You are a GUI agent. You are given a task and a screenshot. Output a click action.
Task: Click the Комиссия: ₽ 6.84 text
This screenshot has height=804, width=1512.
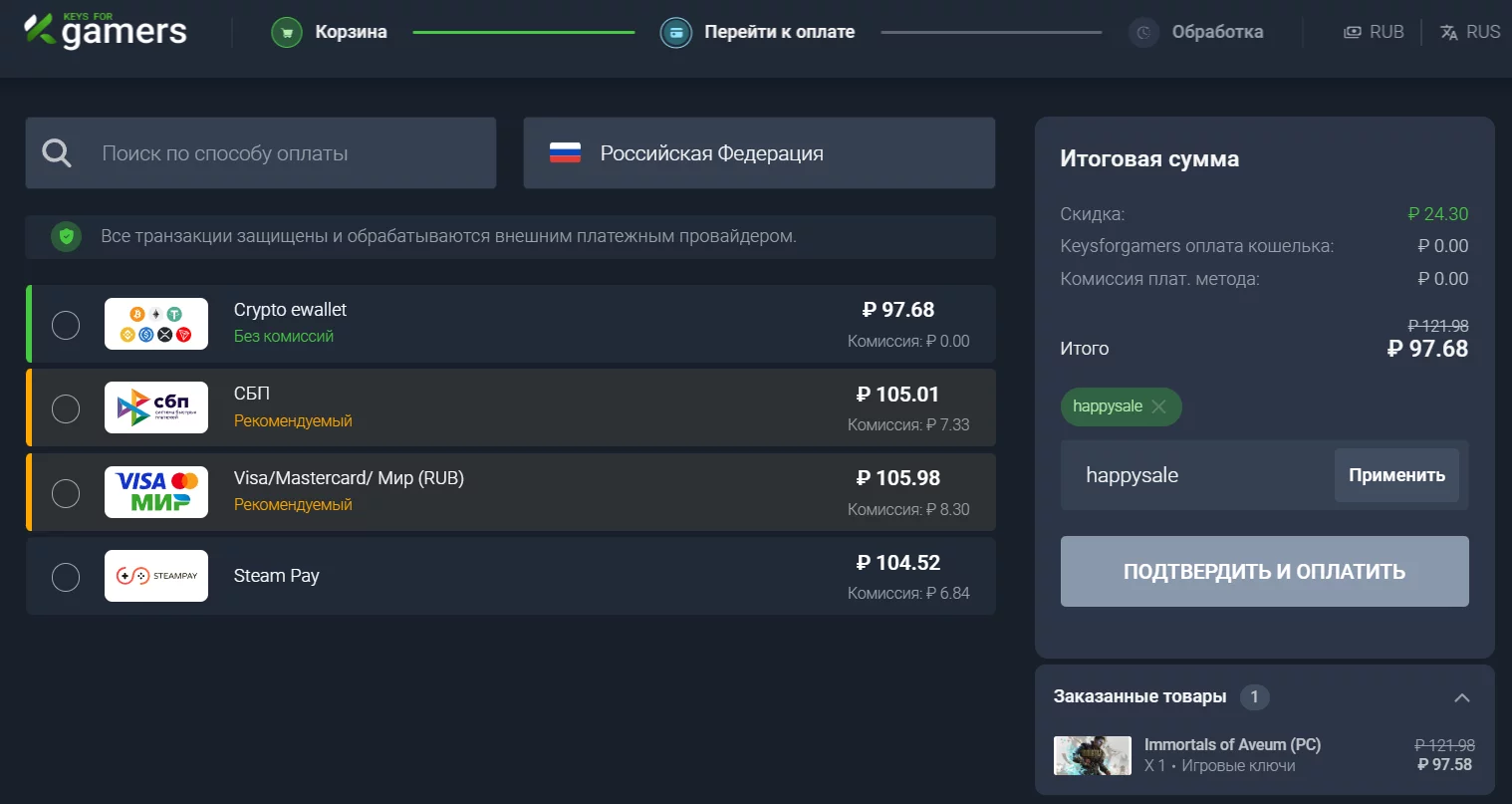click(908, 593)
